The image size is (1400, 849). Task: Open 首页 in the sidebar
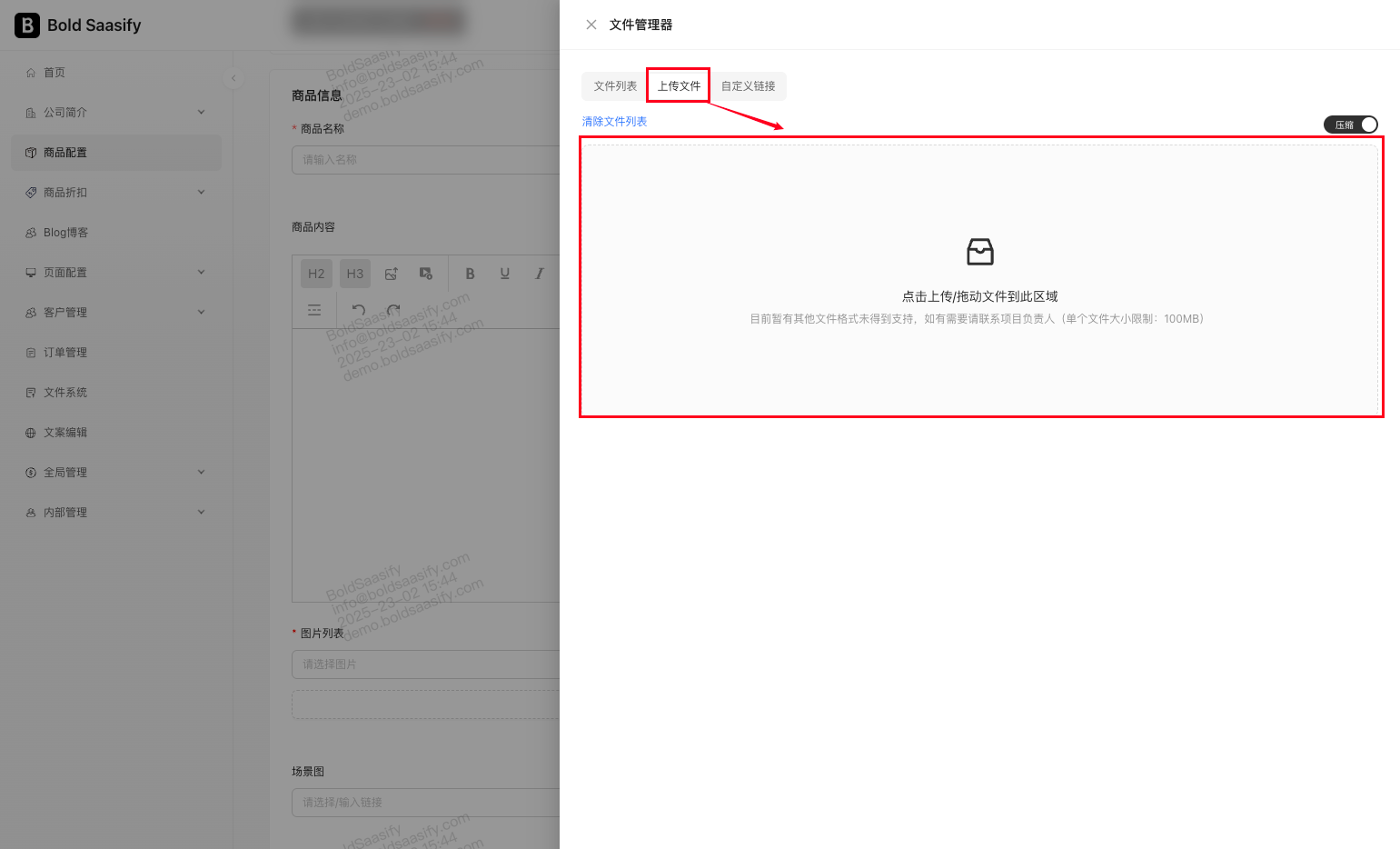point(116,73)
